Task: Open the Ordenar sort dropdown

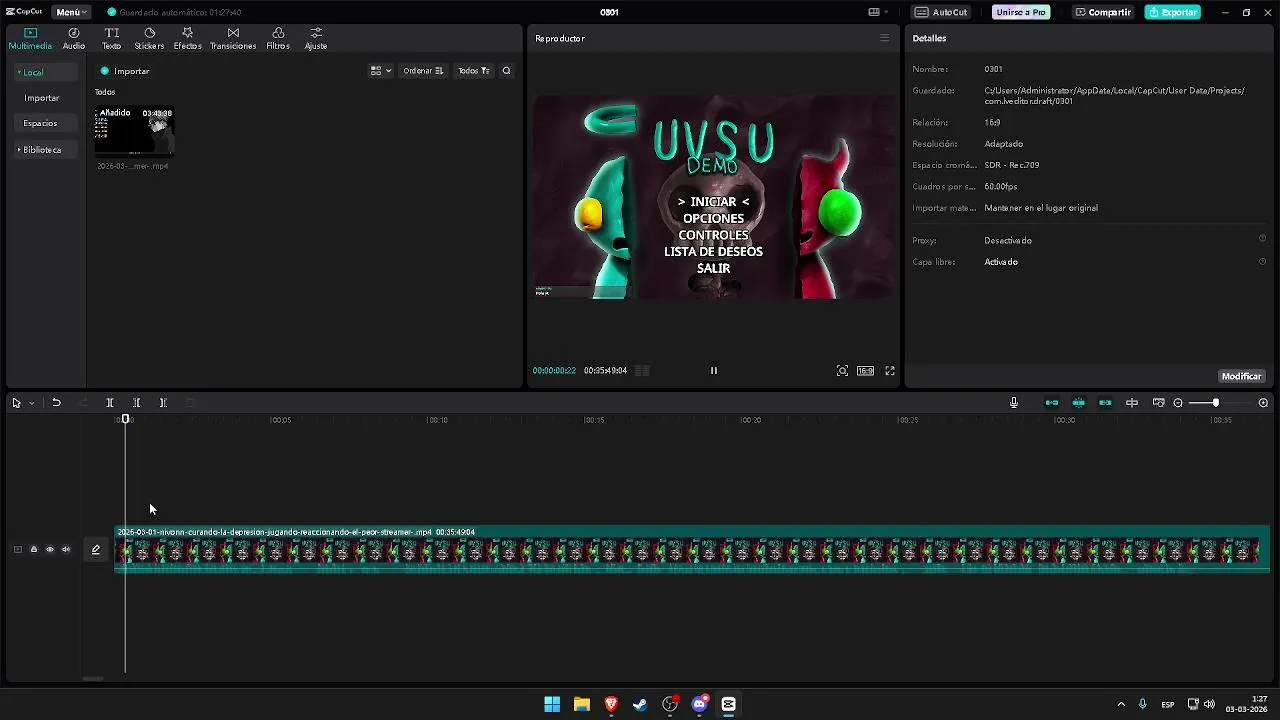Action: pyautogui.click(x=423, y=71)
